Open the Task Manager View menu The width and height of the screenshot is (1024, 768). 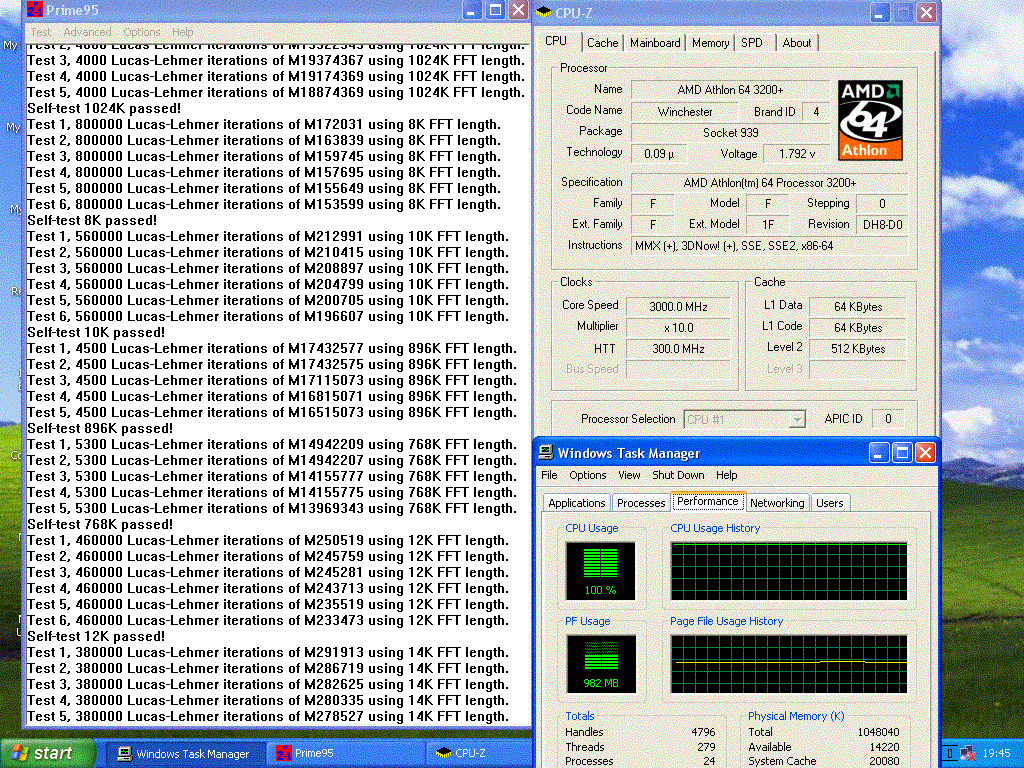pos(629,475)
